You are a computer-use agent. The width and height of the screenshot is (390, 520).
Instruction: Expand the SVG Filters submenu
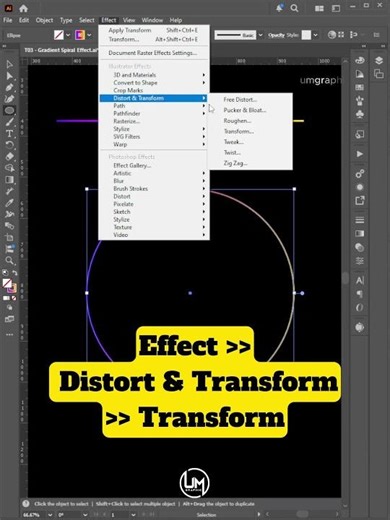pos(153,137)
